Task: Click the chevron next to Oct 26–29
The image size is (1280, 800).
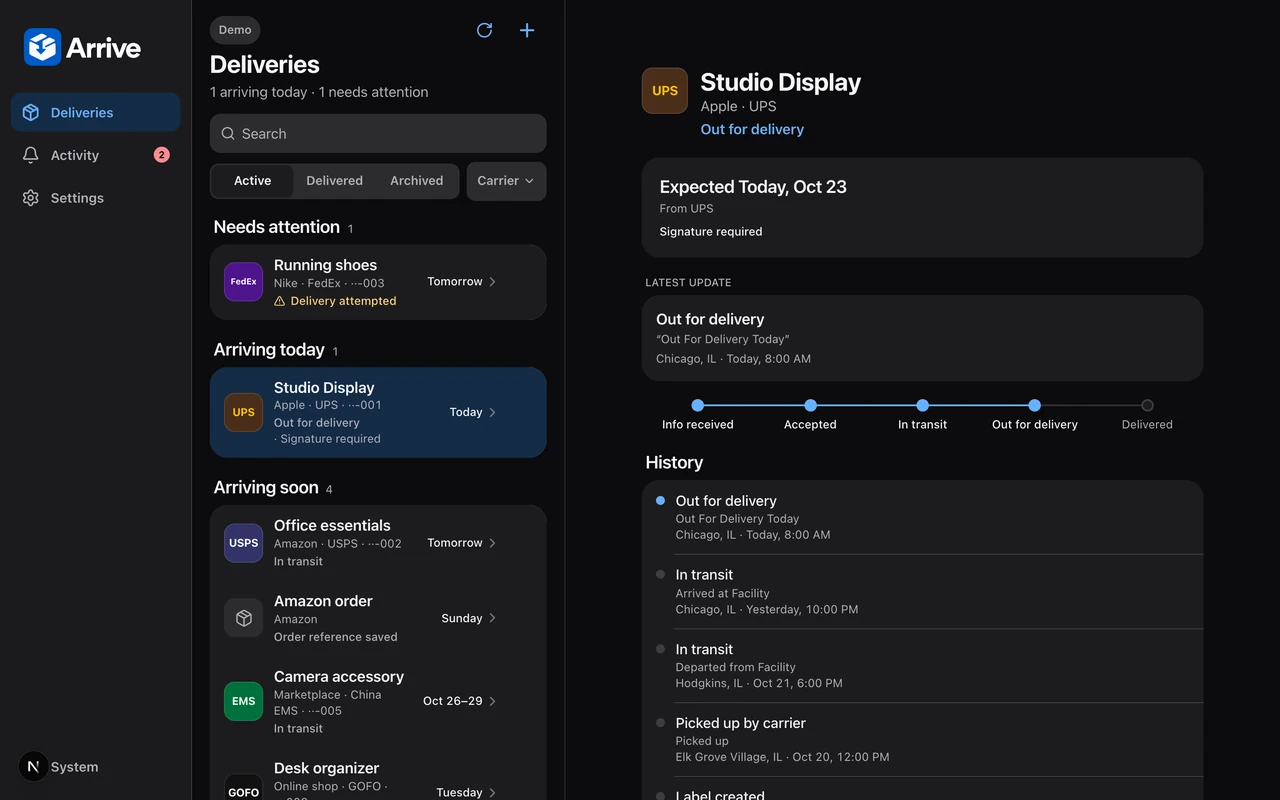Action: point(492,701)
